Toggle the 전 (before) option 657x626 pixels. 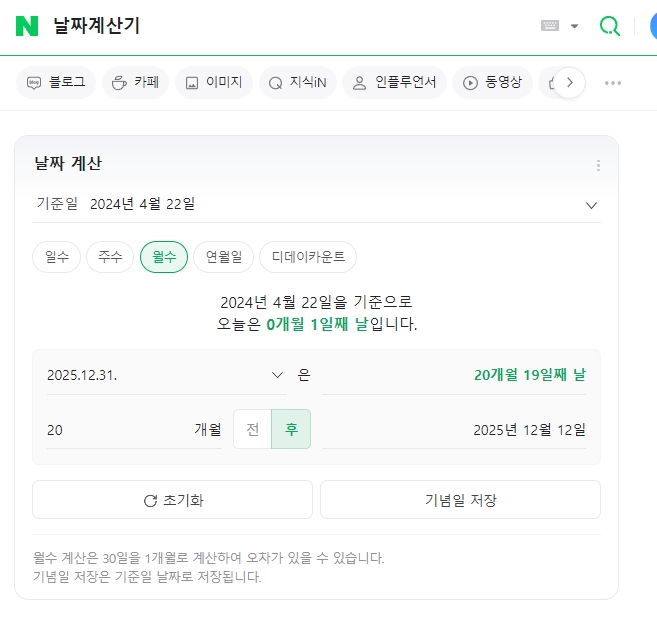point(253,429)
